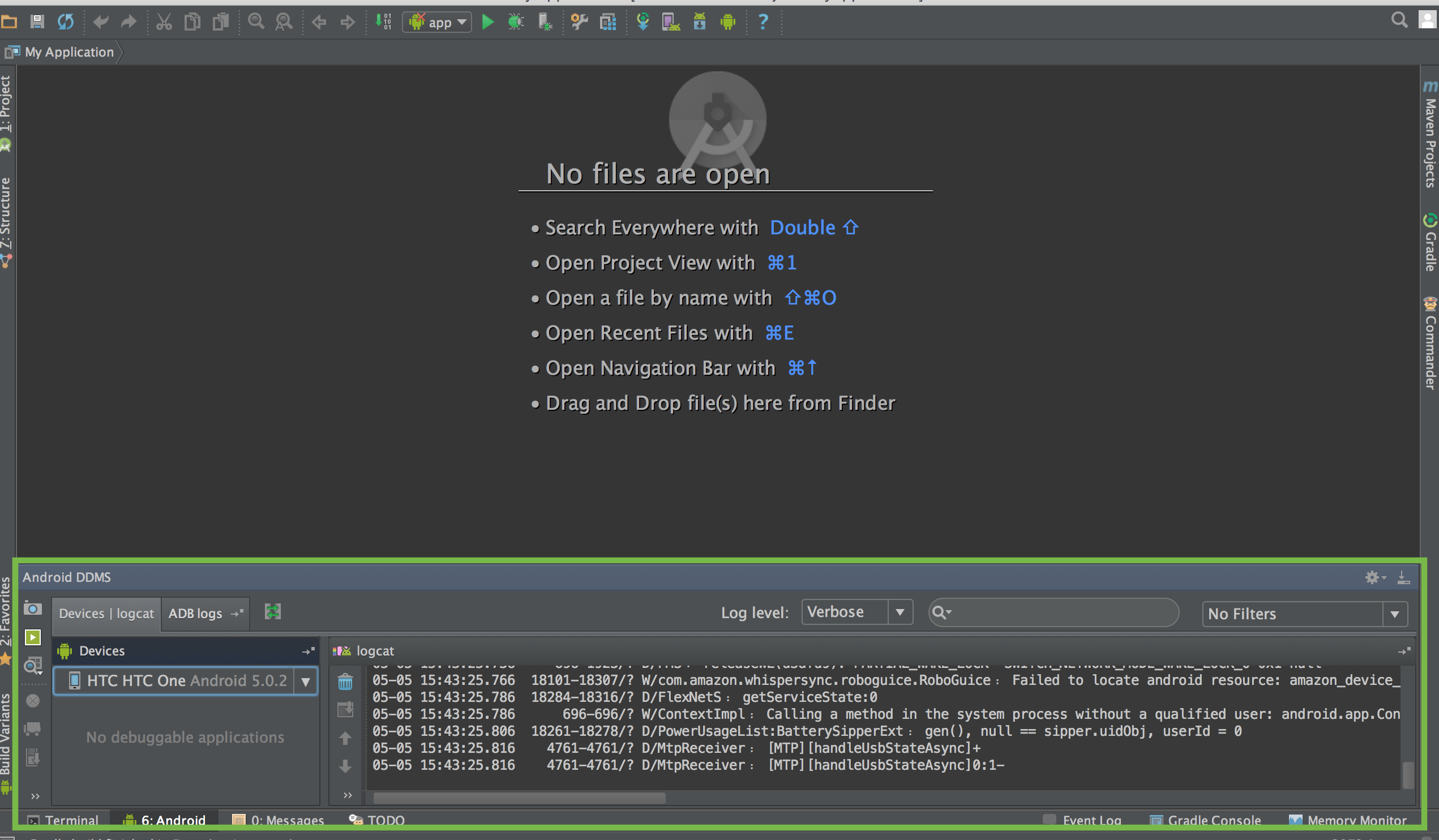Open the TODO tool window tab
The image size is (1439, 840).
pyautogui.click(x=377, y=821)
